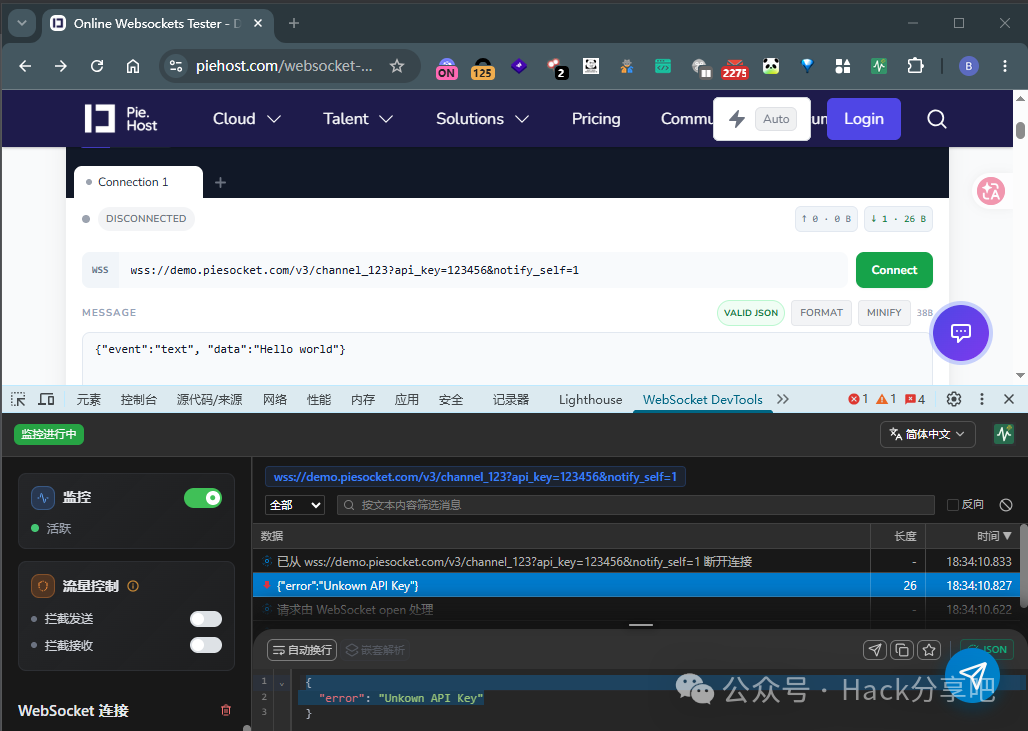This screenshot has width=1028, height=731.
Task: Click the traffic control info icon
Action: (133, 586)
